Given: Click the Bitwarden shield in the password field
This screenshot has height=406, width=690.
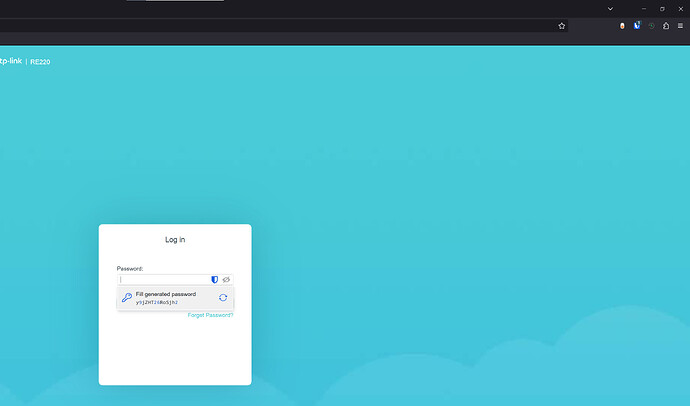Looking at the screenshot, I should (214, 279).
